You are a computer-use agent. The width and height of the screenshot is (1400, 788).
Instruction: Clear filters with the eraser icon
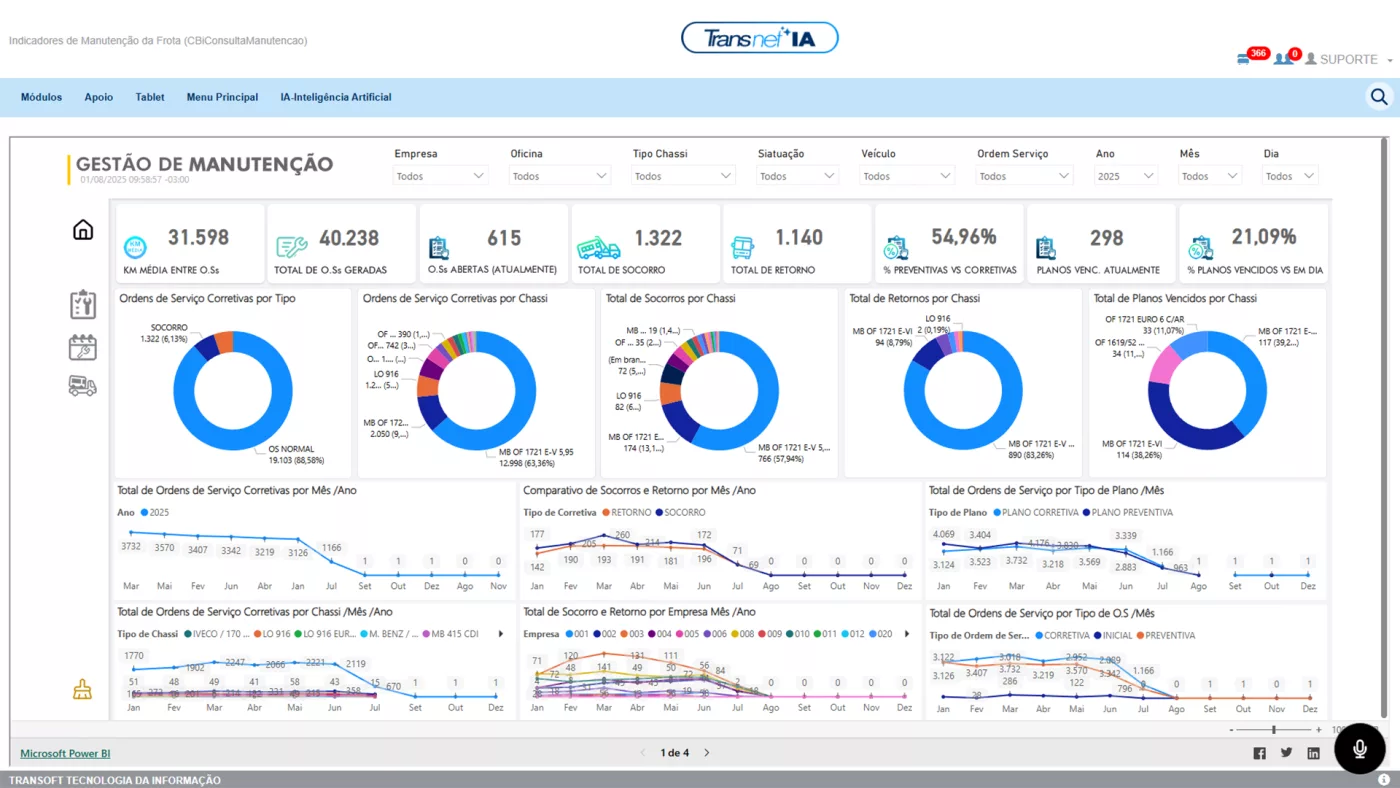83,689
